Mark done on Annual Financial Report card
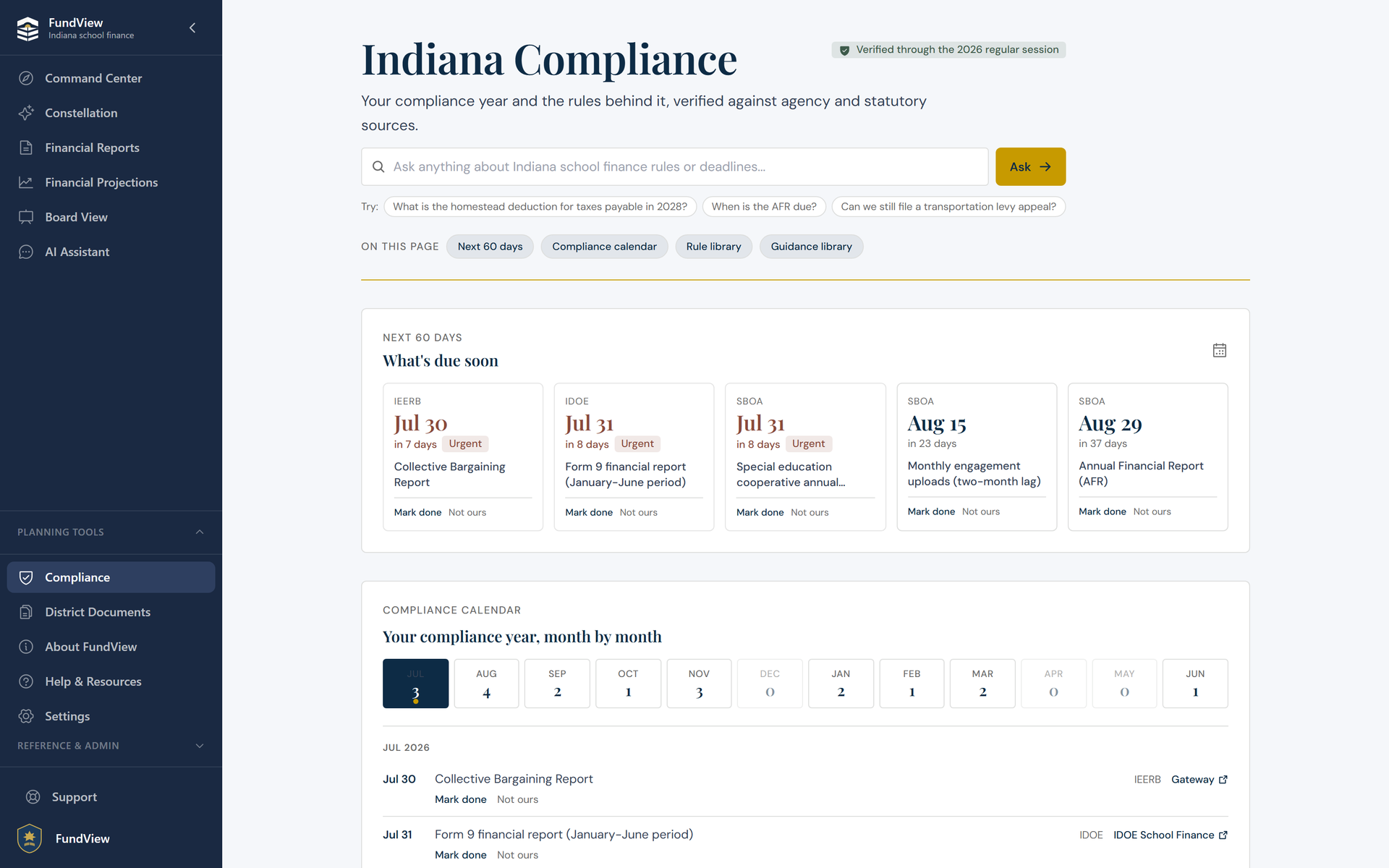This screenshot has height=868, width=1389. (x=1102, y=511)
